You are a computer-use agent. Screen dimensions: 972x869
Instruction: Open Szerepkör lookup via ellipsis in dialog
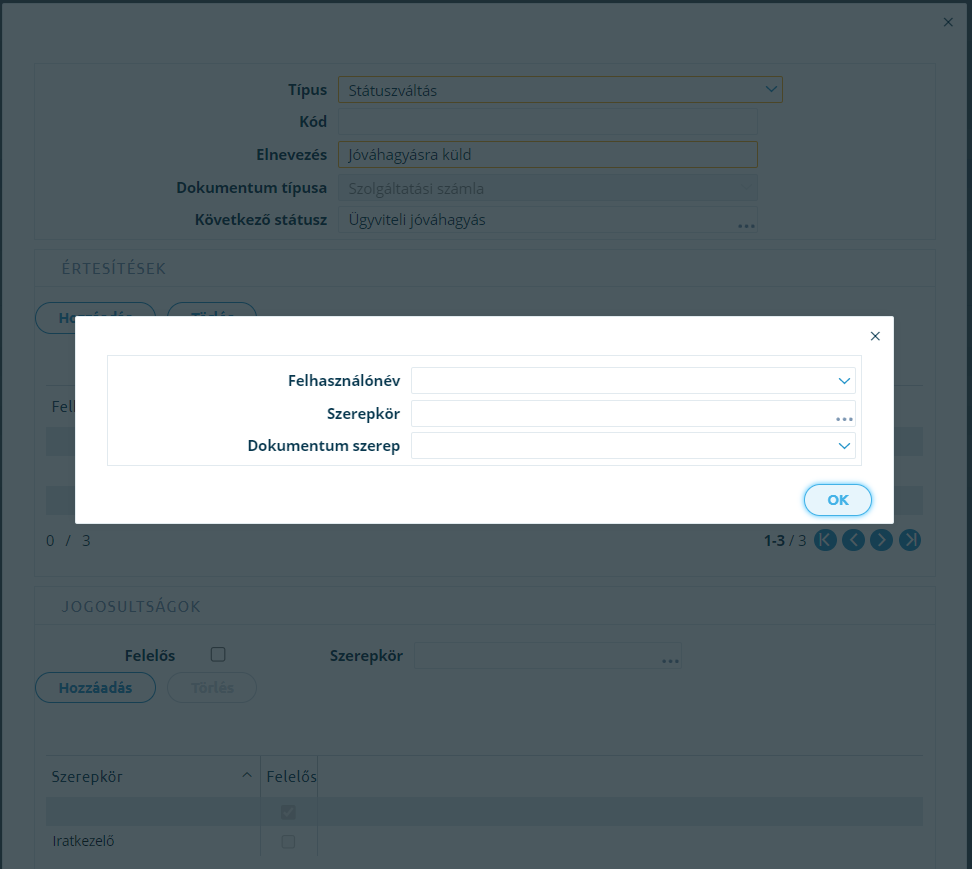coord(844,419)
